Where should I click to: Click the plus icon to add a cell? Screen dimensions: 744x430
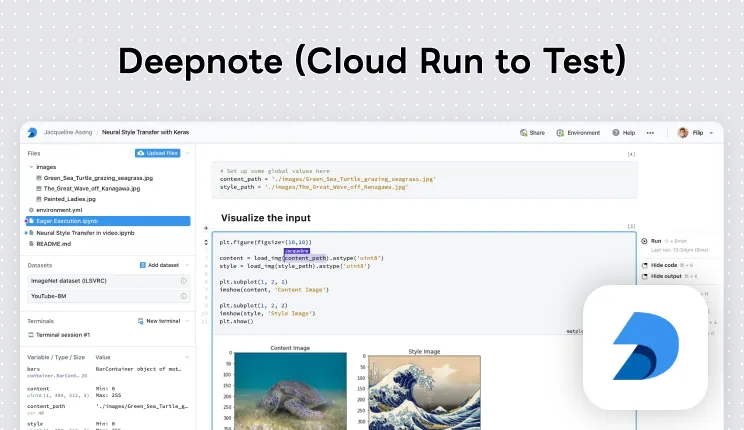point(206,228)
